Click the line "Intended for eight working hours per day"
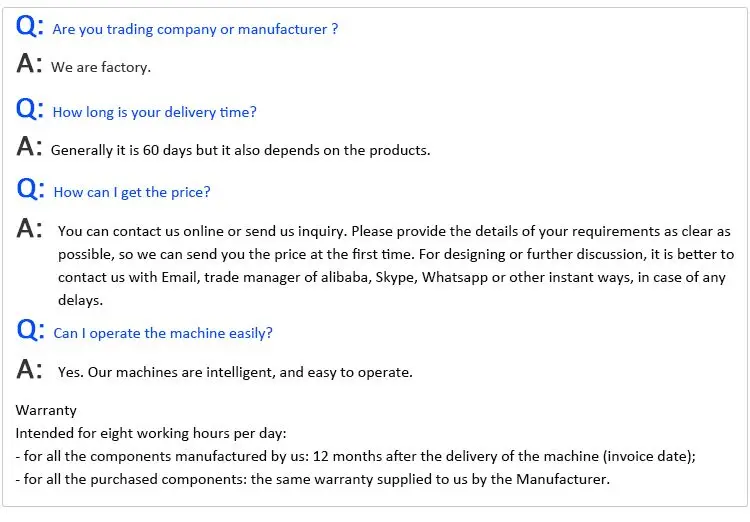The image size is (750, 522). click(151, 433)
